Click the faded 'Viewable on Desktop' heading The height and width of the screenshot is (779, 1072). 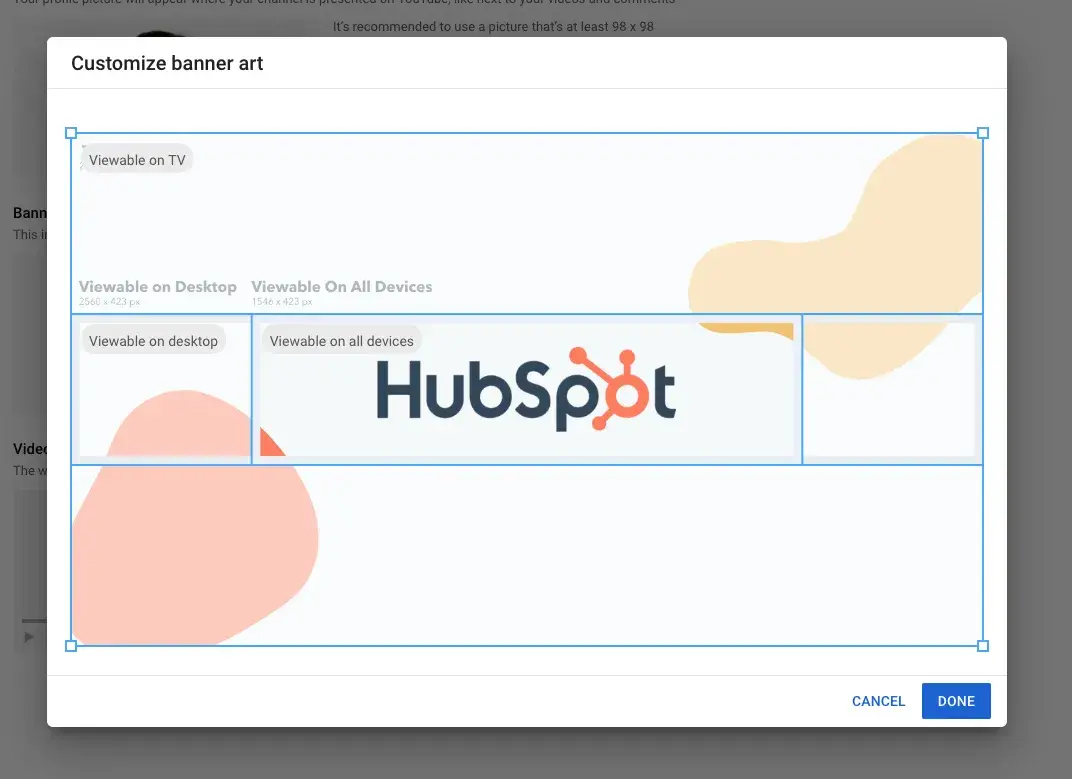point(158,287)
